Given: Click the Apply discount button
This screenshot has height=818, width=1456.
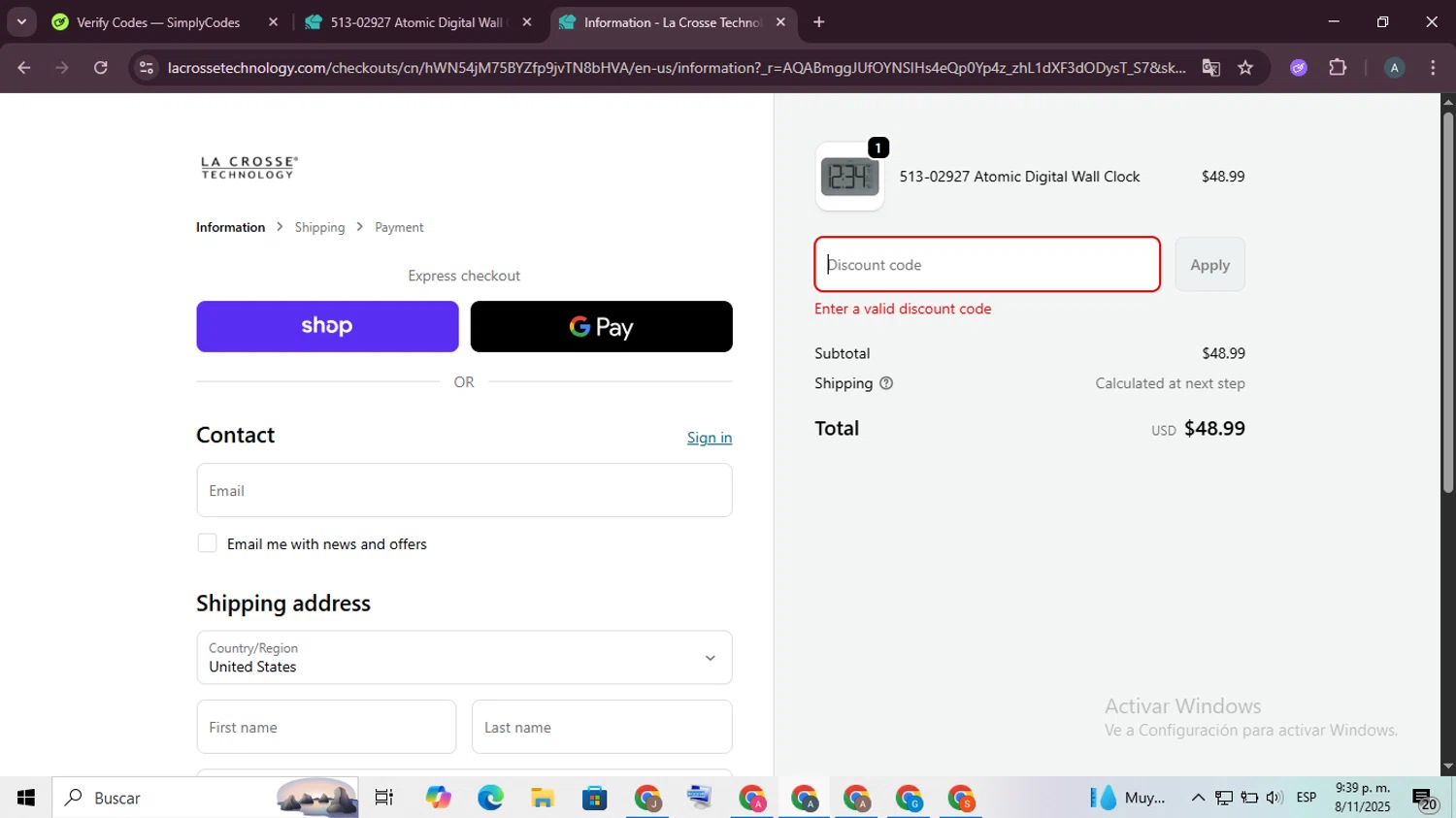Looking at the screenshot, I should pyautogui.click(x=1209, y=264).
